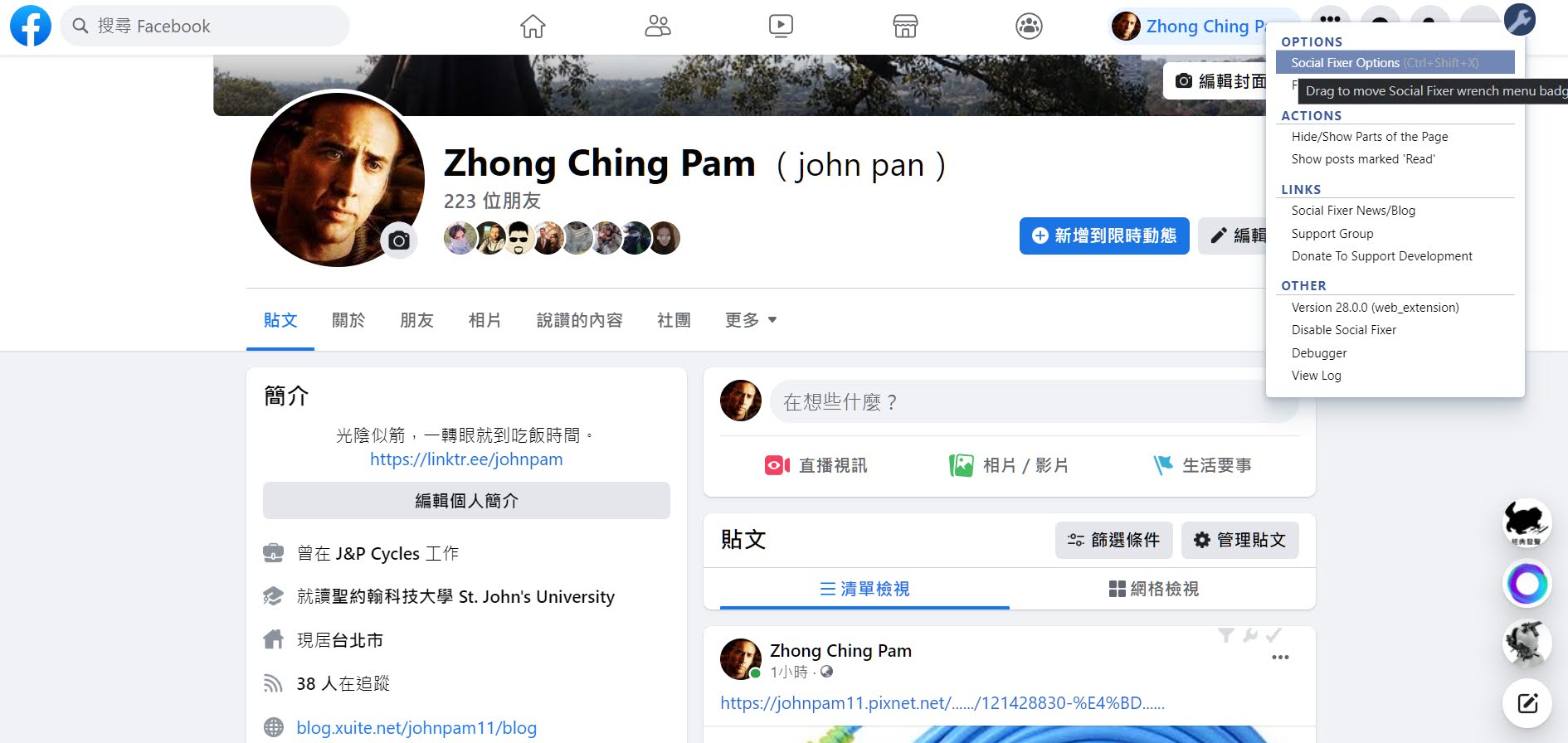Click the 搜尋 Facebook search field
This screenshot has width=1568, height=743.
(205, 26)
